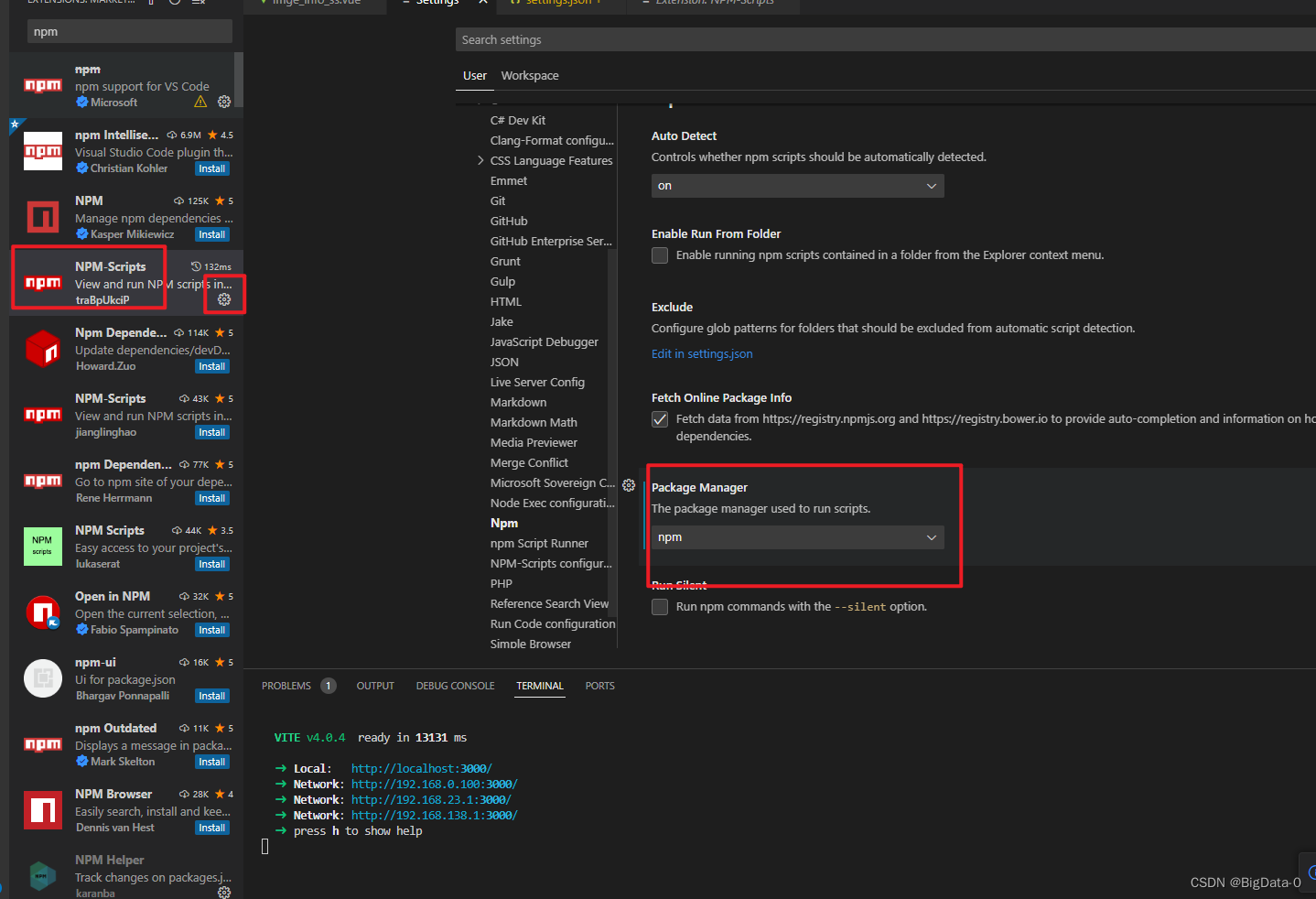The image size is (1316, 899).
Task: Focus the extensions search box containing npm
Action: tap(130, 31)
